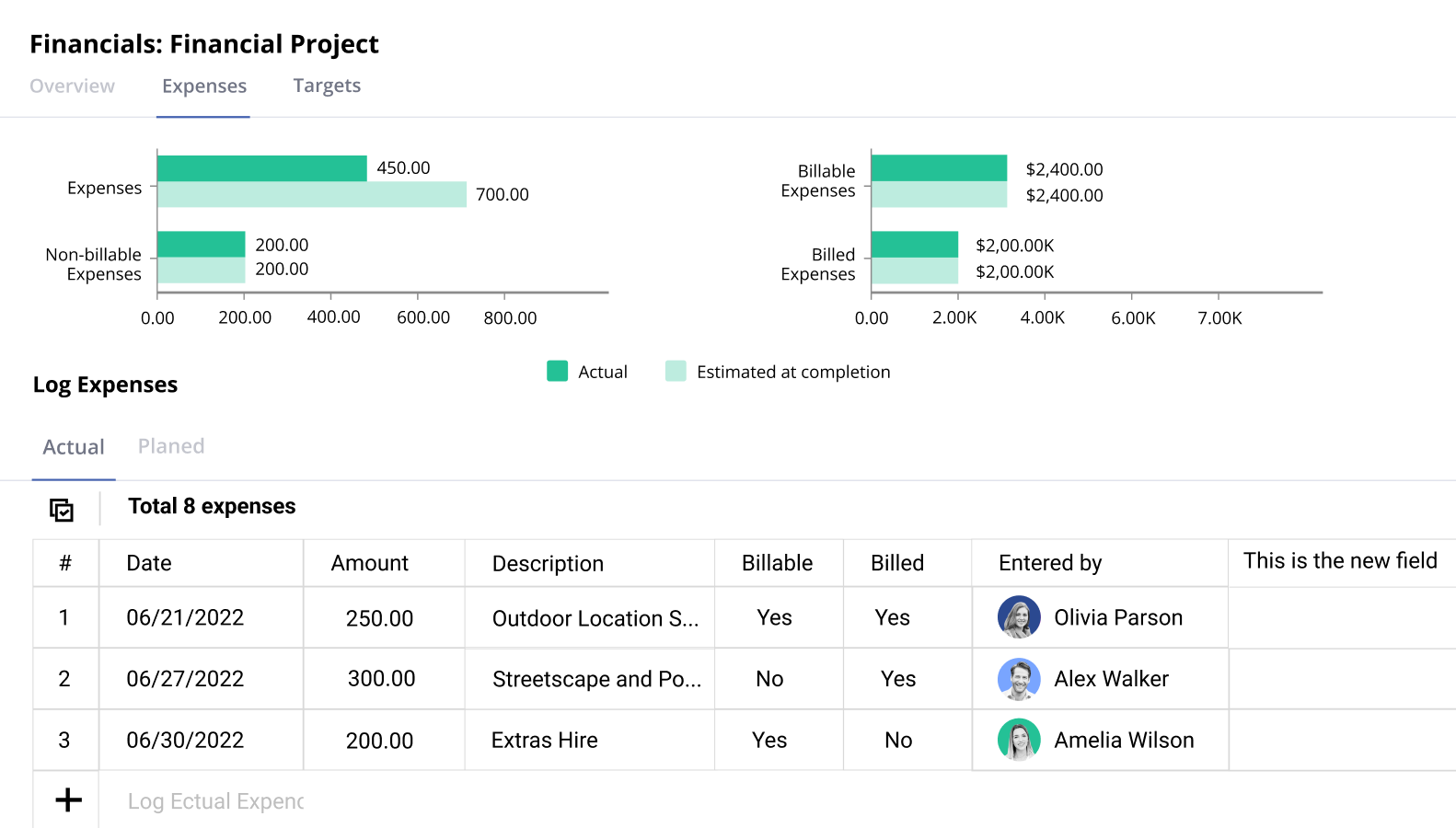
Task: Select the Expenses tab
Action: point(204,86)
